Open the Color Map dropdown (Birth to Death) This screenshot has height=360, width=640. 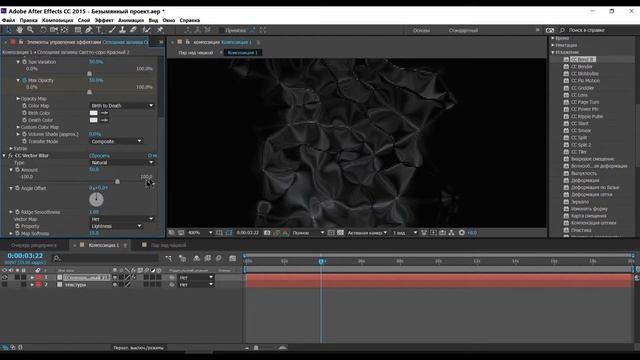(x=122, y=106)
